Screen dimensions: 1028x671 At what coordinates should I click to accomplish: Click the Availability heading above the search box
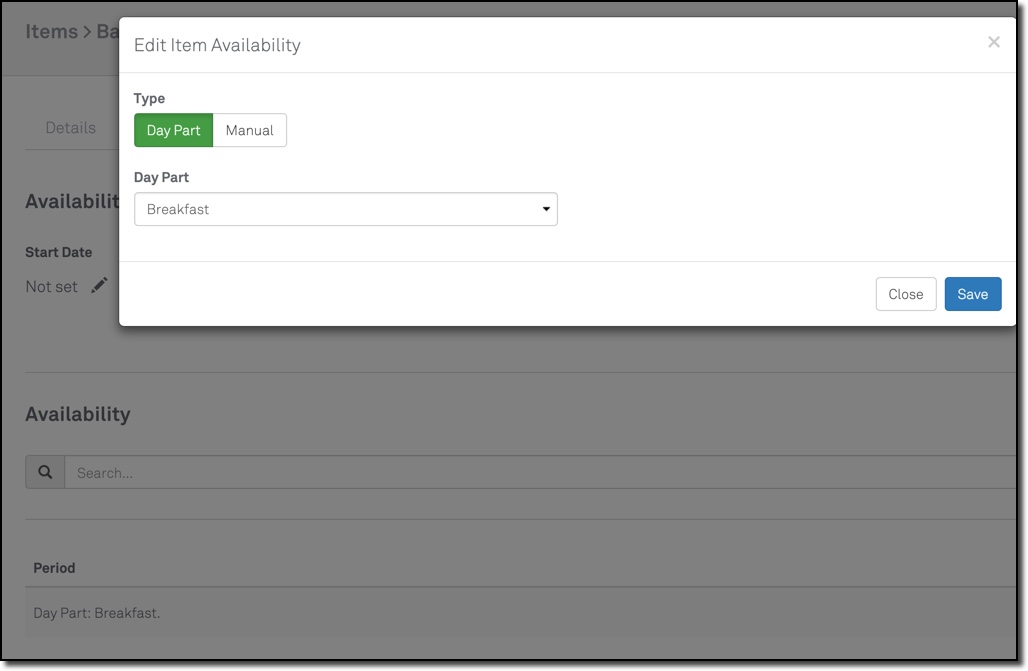point(78,414)
